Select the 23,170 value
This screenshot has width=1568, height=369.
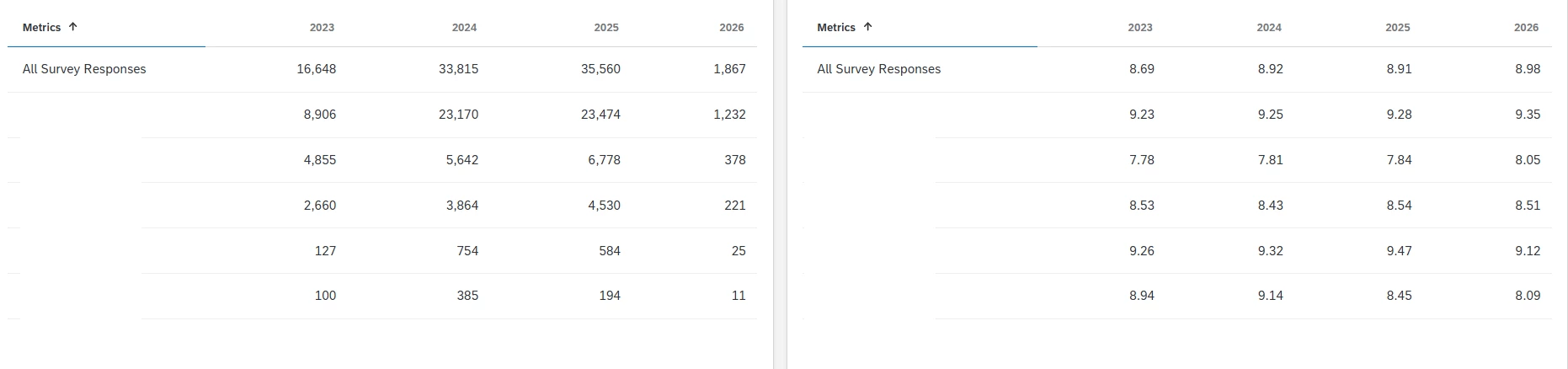click(459, 115)
